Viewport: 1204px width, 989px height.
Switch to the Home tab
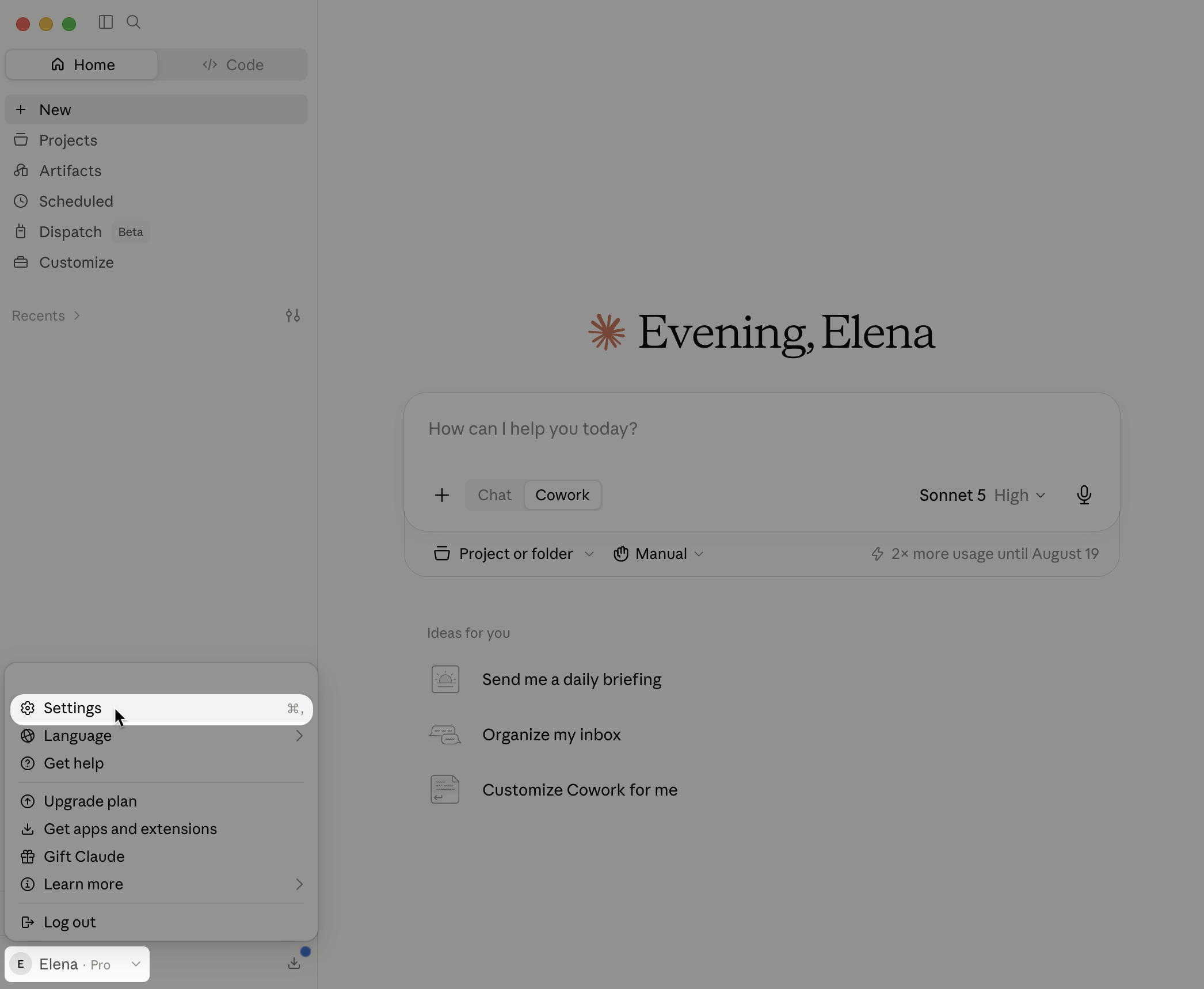82,64
